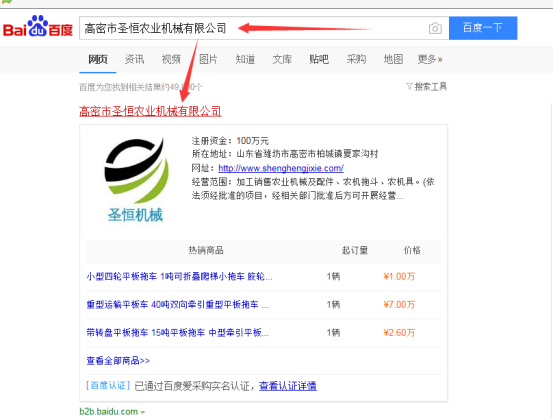The width and height of the screenshot is (554, 418).
Task: Switch to the 图片 tab
Action: [208, 59]
